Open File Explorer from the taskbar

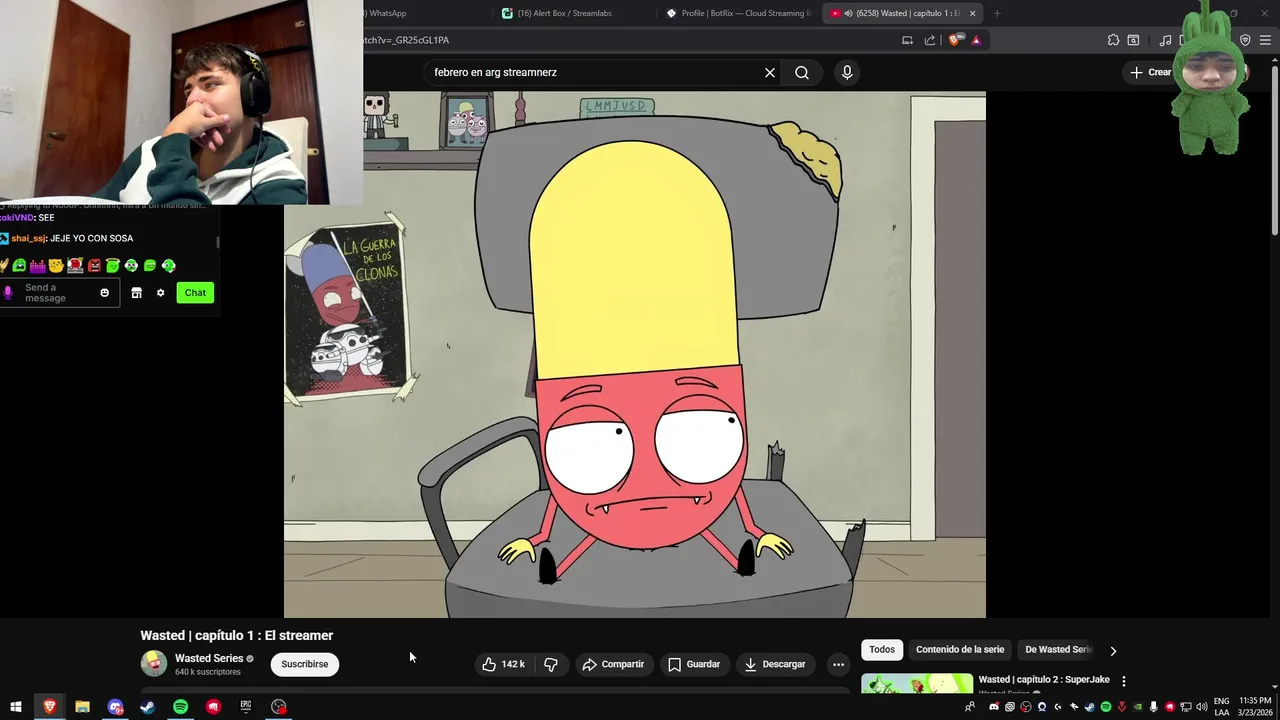click(x=82, y=707)
